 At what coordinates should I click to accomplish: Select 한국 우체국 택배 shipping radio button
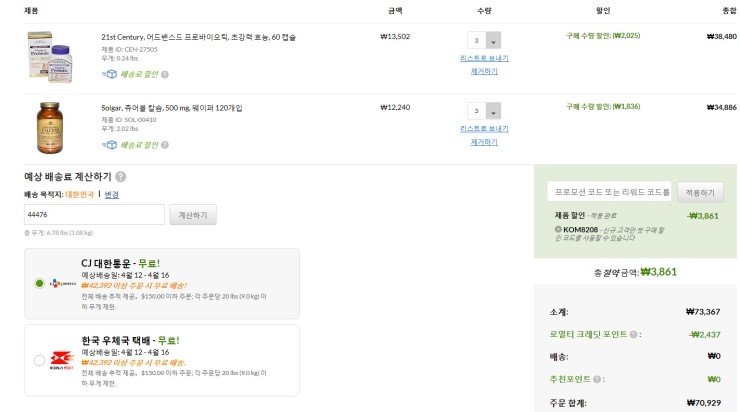[39, 359]
